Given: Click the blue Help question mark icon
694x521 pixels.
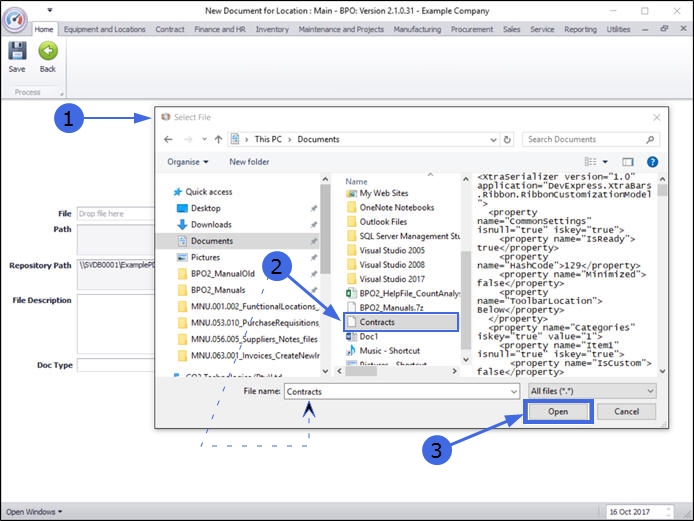Looking at the screenshot, I should [x=652, y=161].
